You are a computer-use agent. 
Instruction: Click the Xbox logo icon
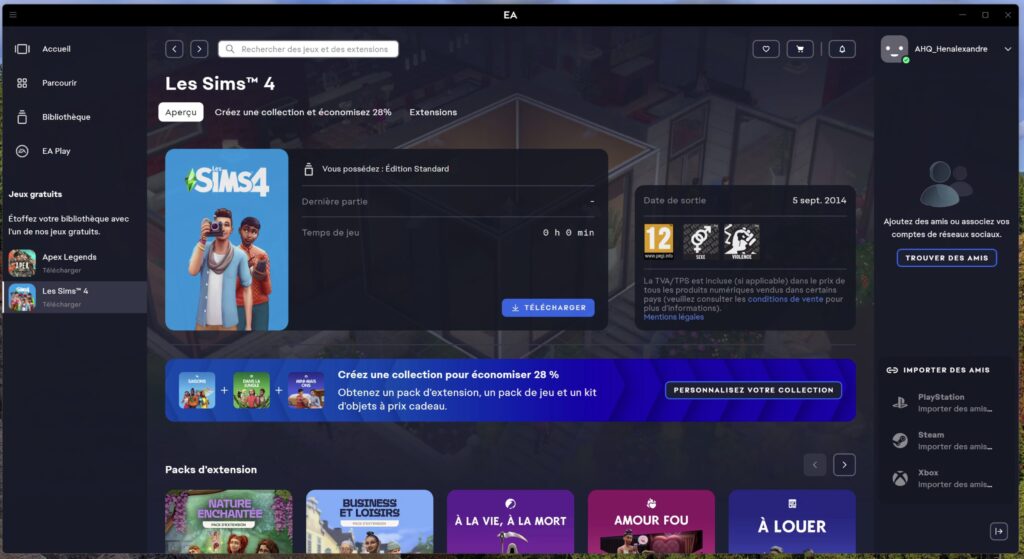click(x=900, y=479)
